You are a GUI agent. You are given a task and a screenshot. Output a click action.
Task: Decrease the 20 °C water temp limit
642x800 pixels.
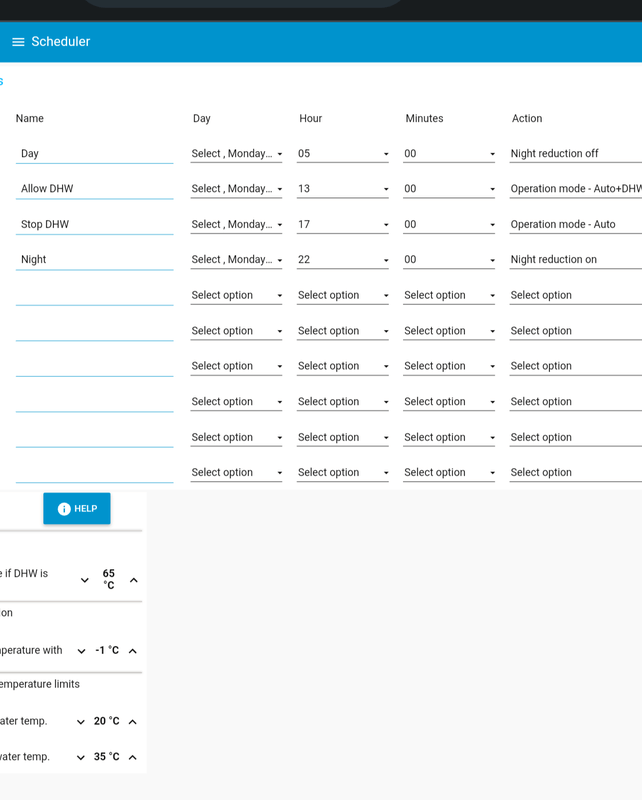tap(81, 721)
